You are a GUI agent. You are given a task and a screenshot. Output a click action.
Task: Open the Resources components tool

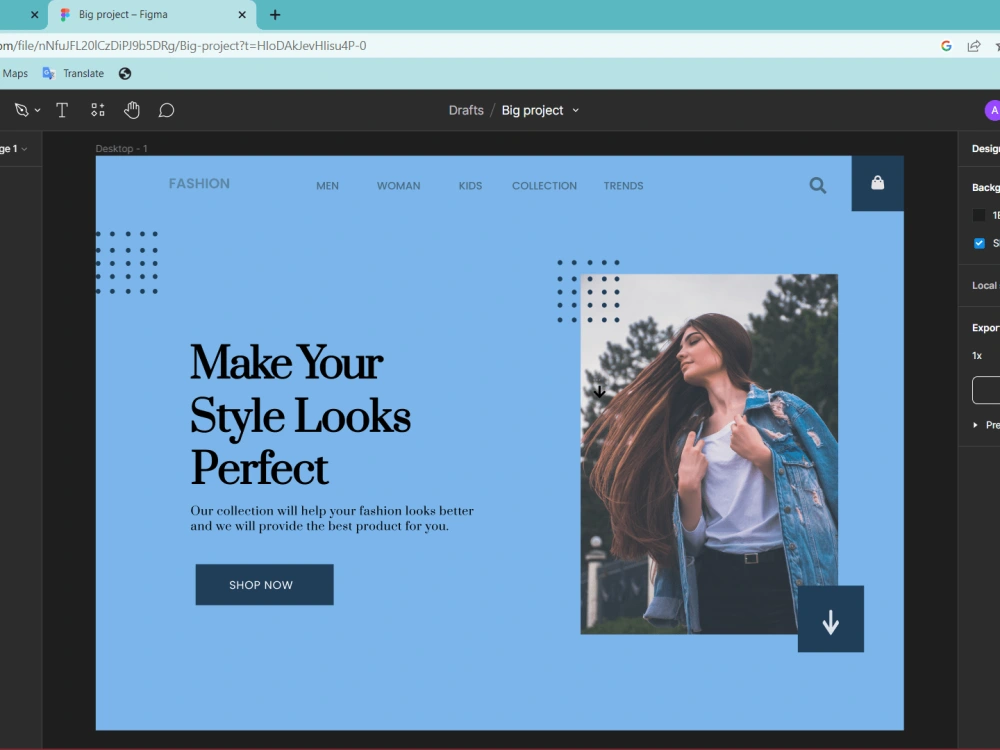tap(98, 110)
